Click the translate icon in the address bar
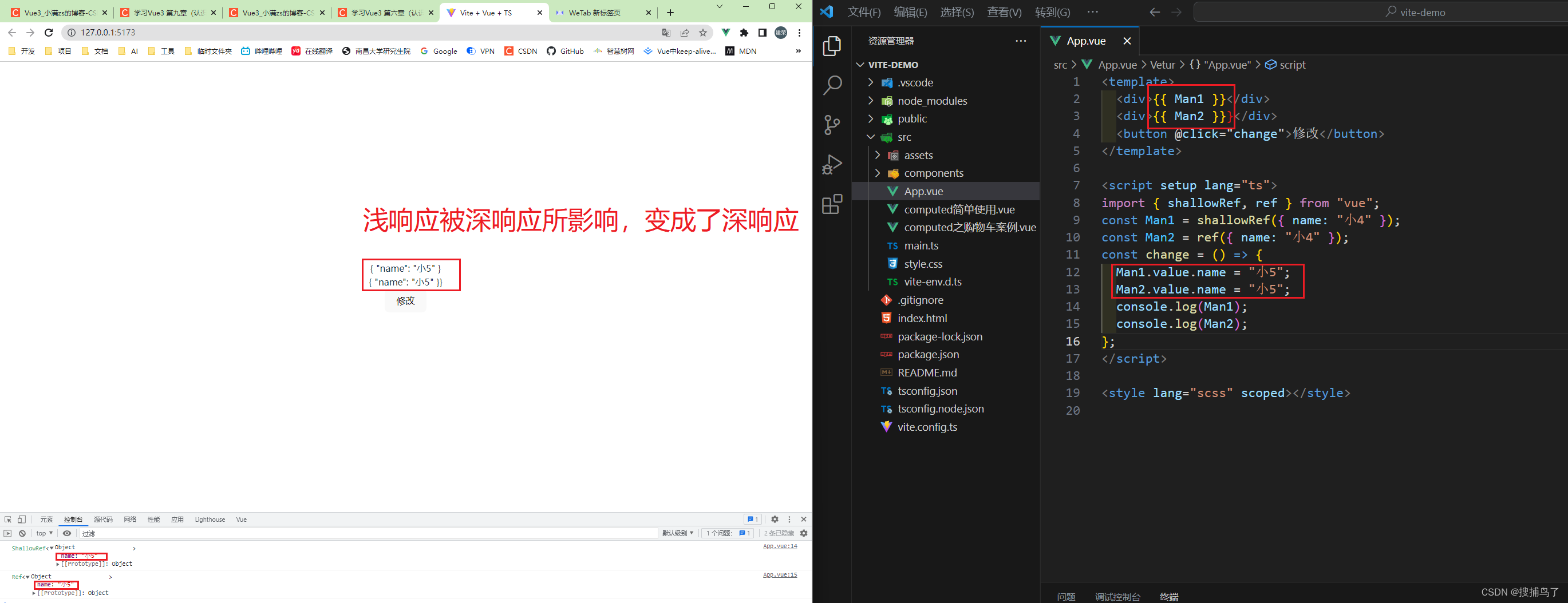 (x=666, y=32)
